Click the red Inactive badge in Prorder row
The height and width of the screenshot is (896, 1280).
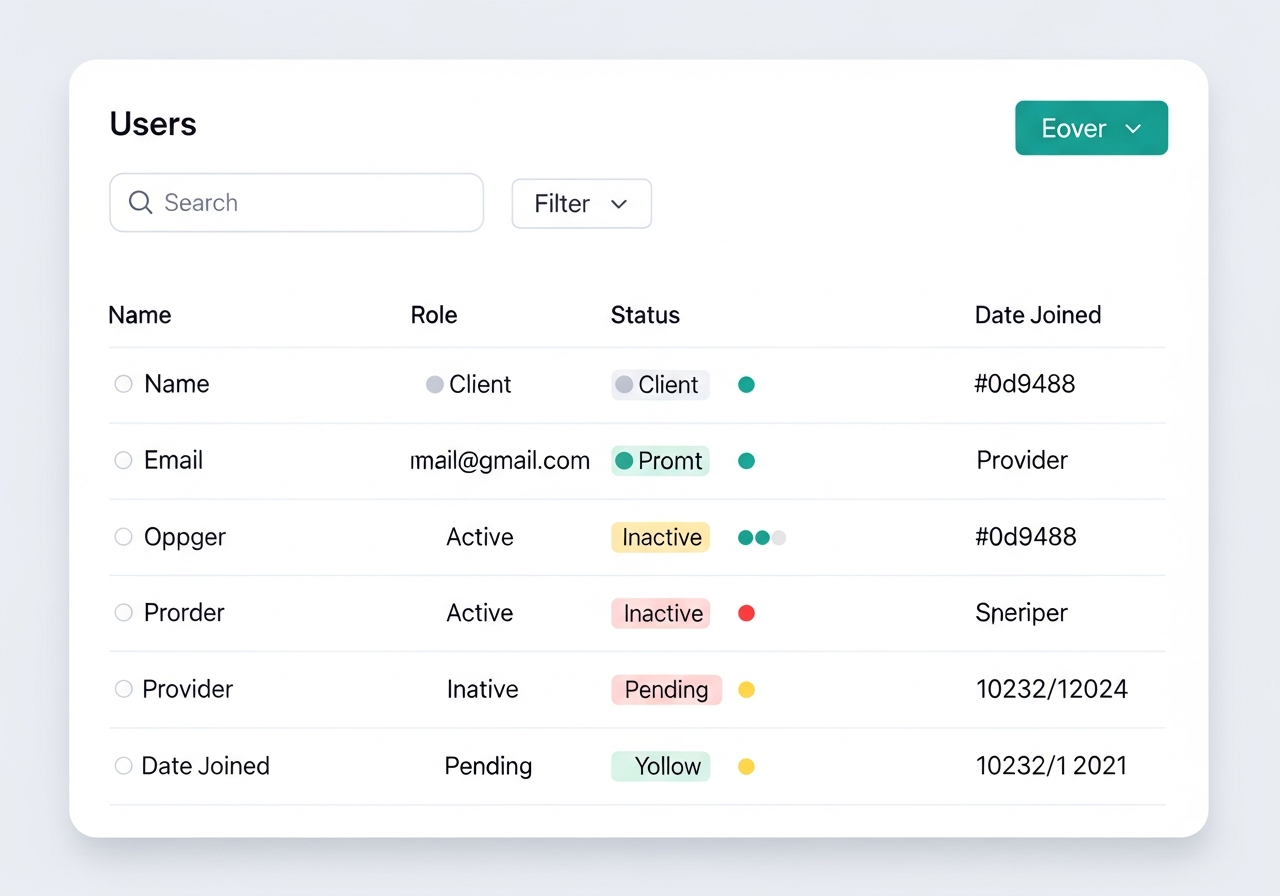(x=660, y=613)
